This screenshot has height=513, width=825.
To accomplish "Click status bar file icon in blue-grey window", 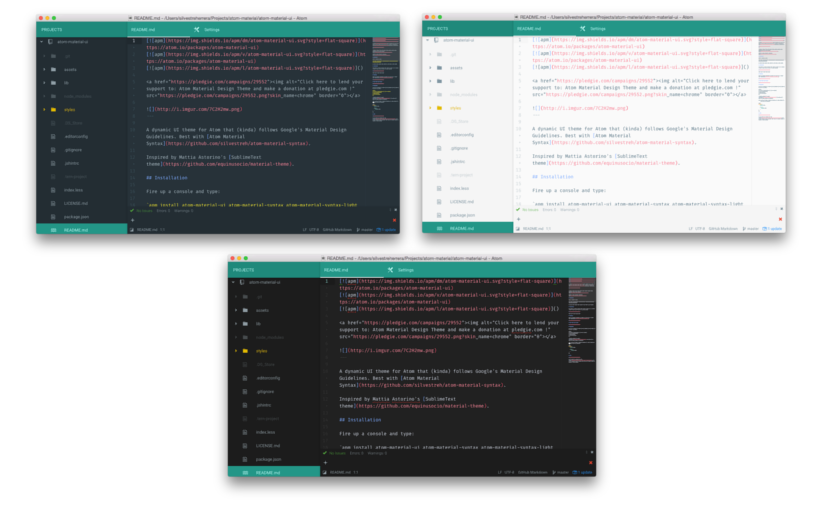I will pyautogui.click(x=132, y=230).
